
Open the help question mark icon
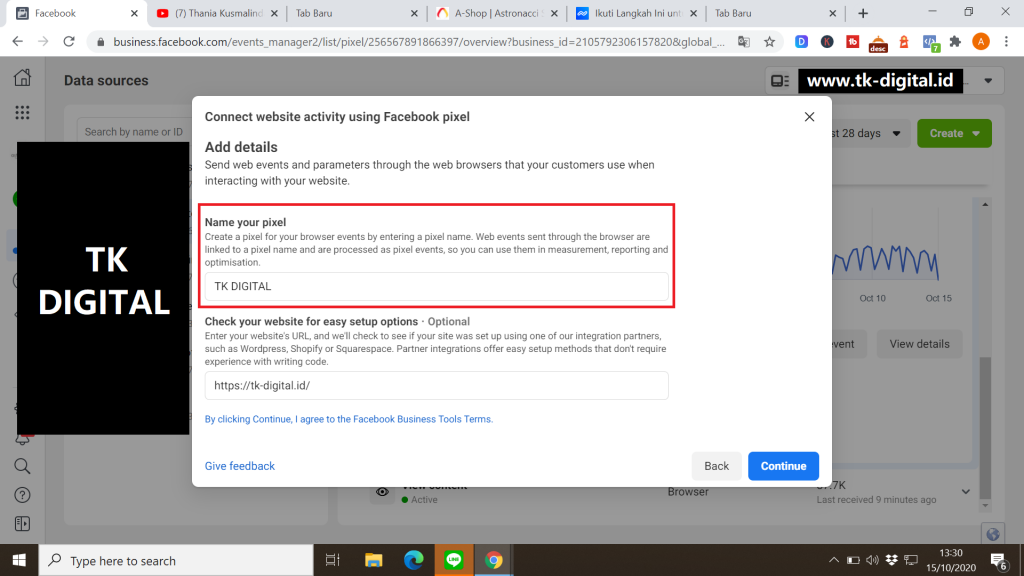coord(22,495)
